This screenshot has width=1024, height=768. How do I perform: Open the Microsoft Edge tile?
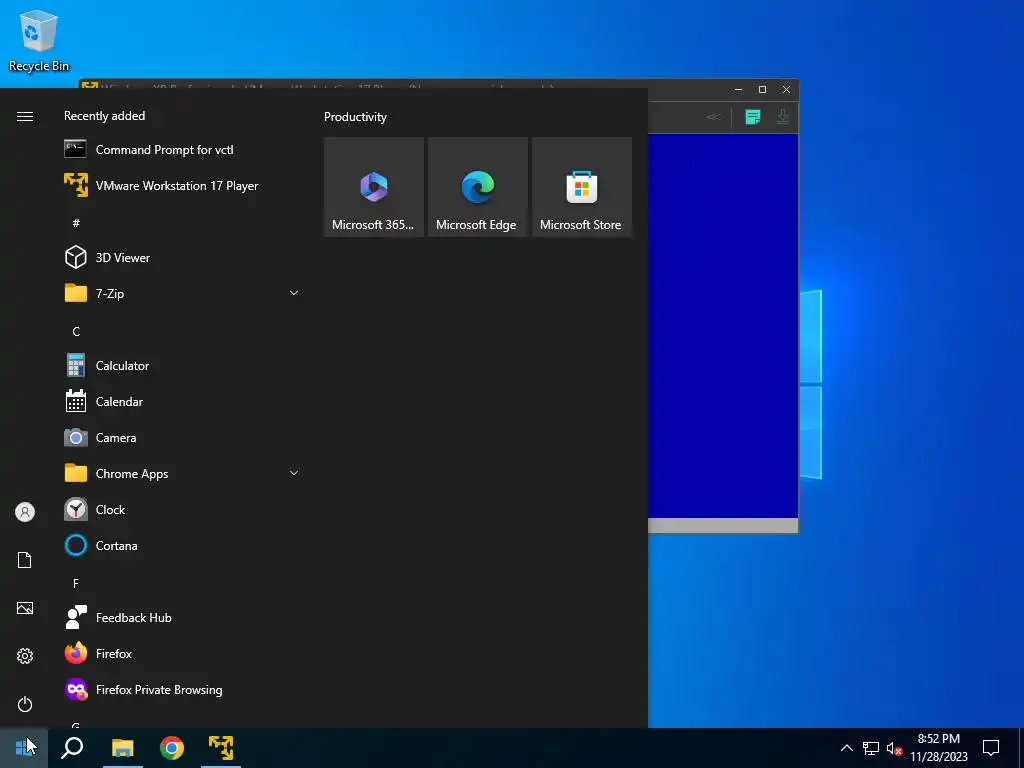coord(477,187)
